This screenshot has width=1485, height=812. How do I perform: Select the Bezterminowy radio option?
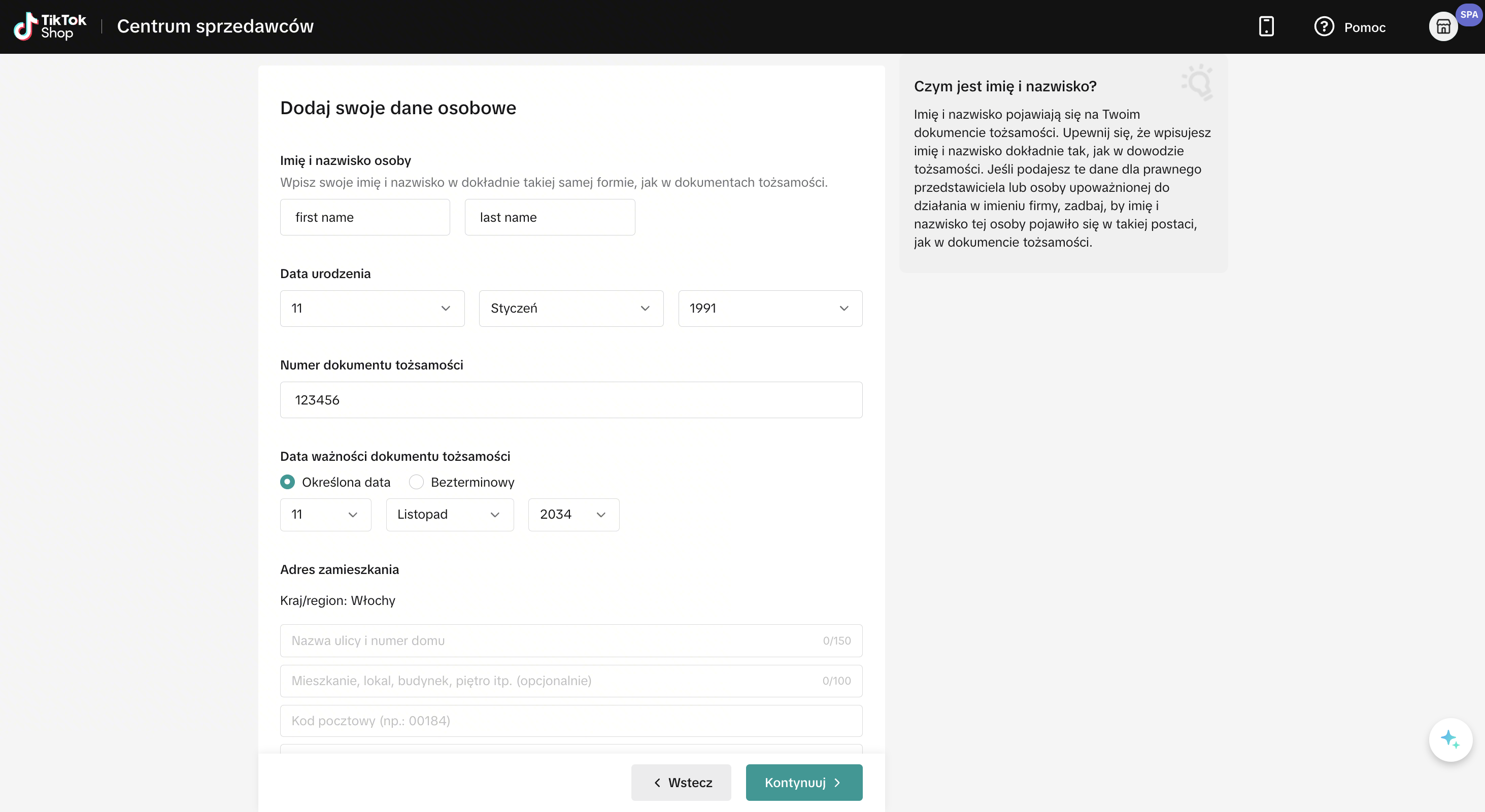pos(416,482)
